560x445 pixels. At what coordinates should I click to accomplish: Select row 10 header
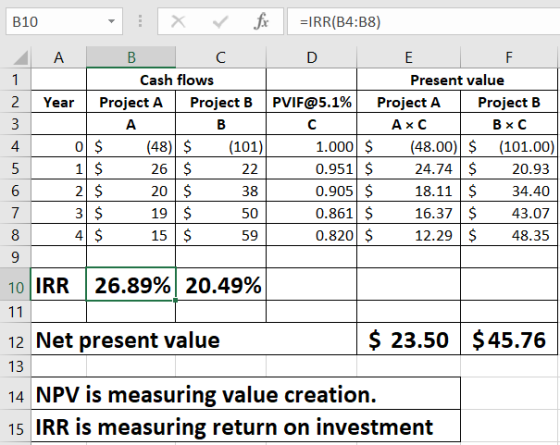(x=15, y=284)
